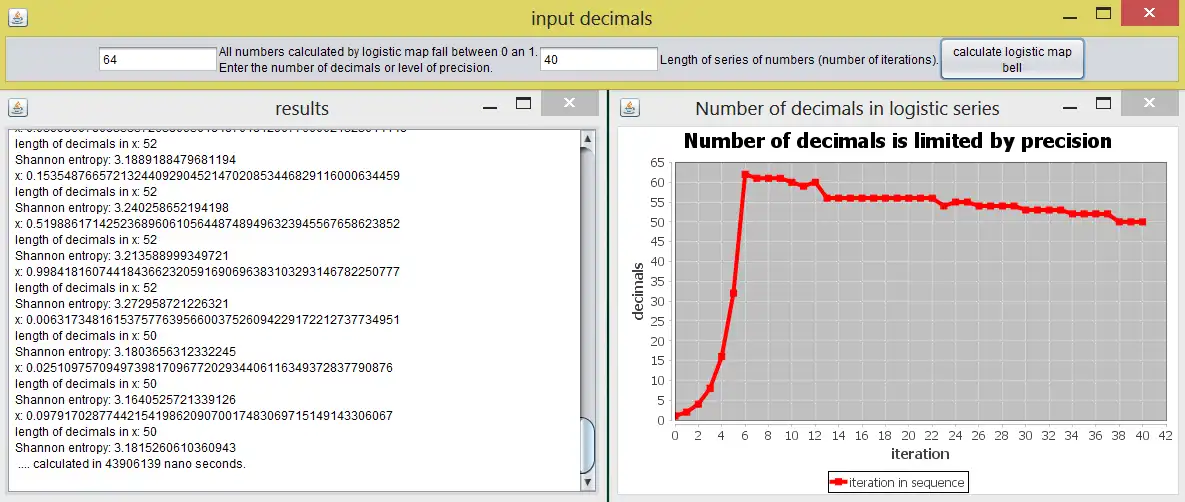Click the decimals y-axis label
Viewport: 1185px width, 502px height.
[639, 290]
